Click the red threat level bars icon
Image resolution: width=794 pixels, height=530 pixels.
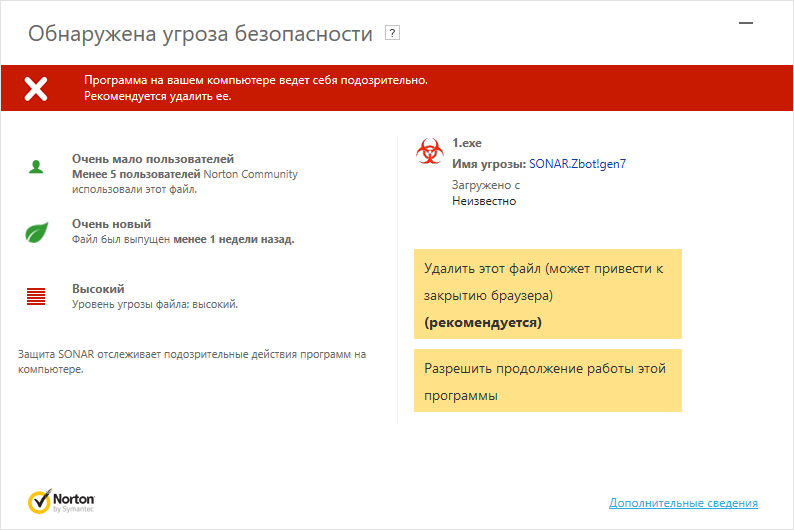click(37, 296)
